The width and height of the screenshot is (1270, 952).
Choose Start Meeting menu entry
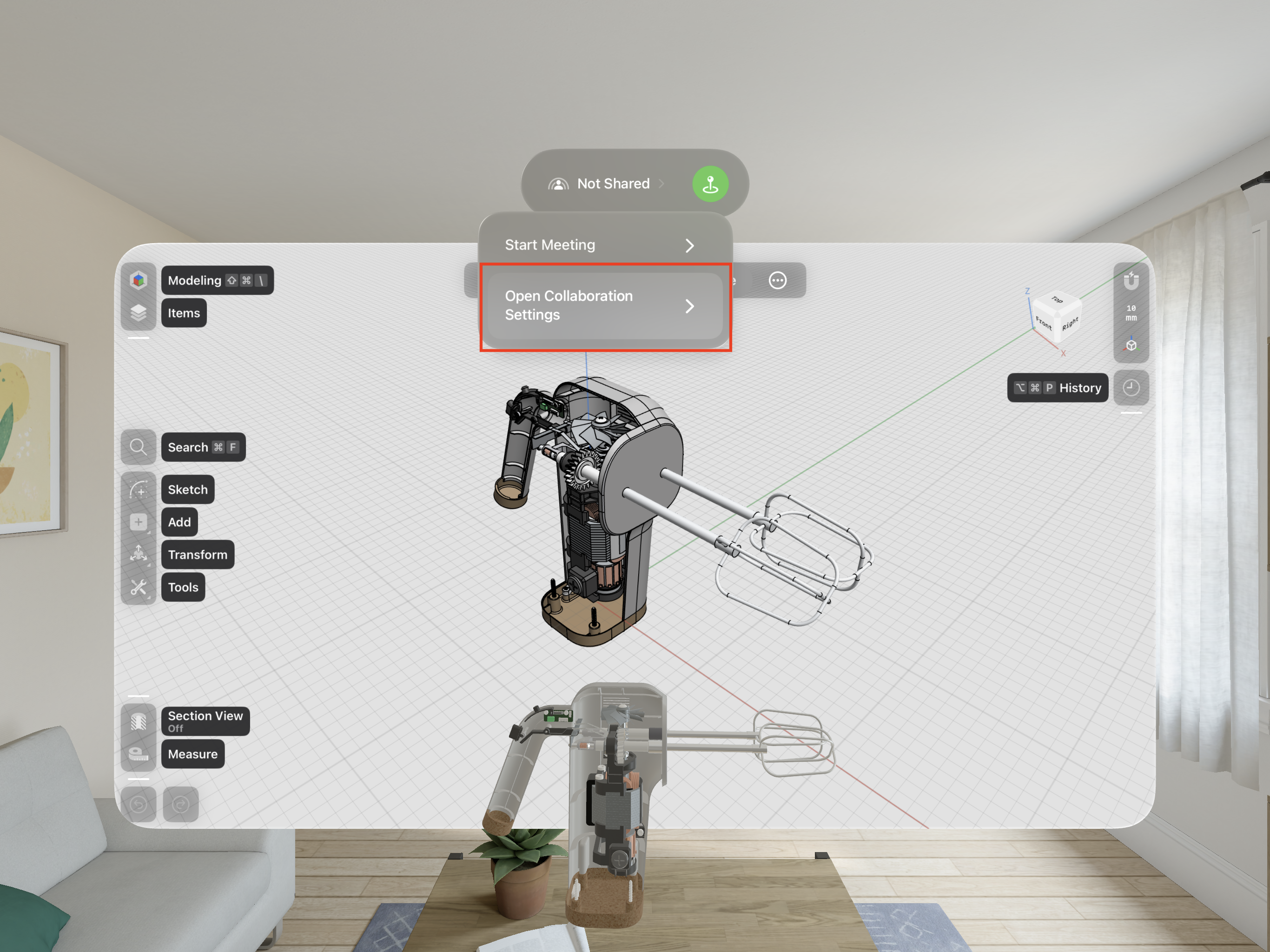(606, 245)
